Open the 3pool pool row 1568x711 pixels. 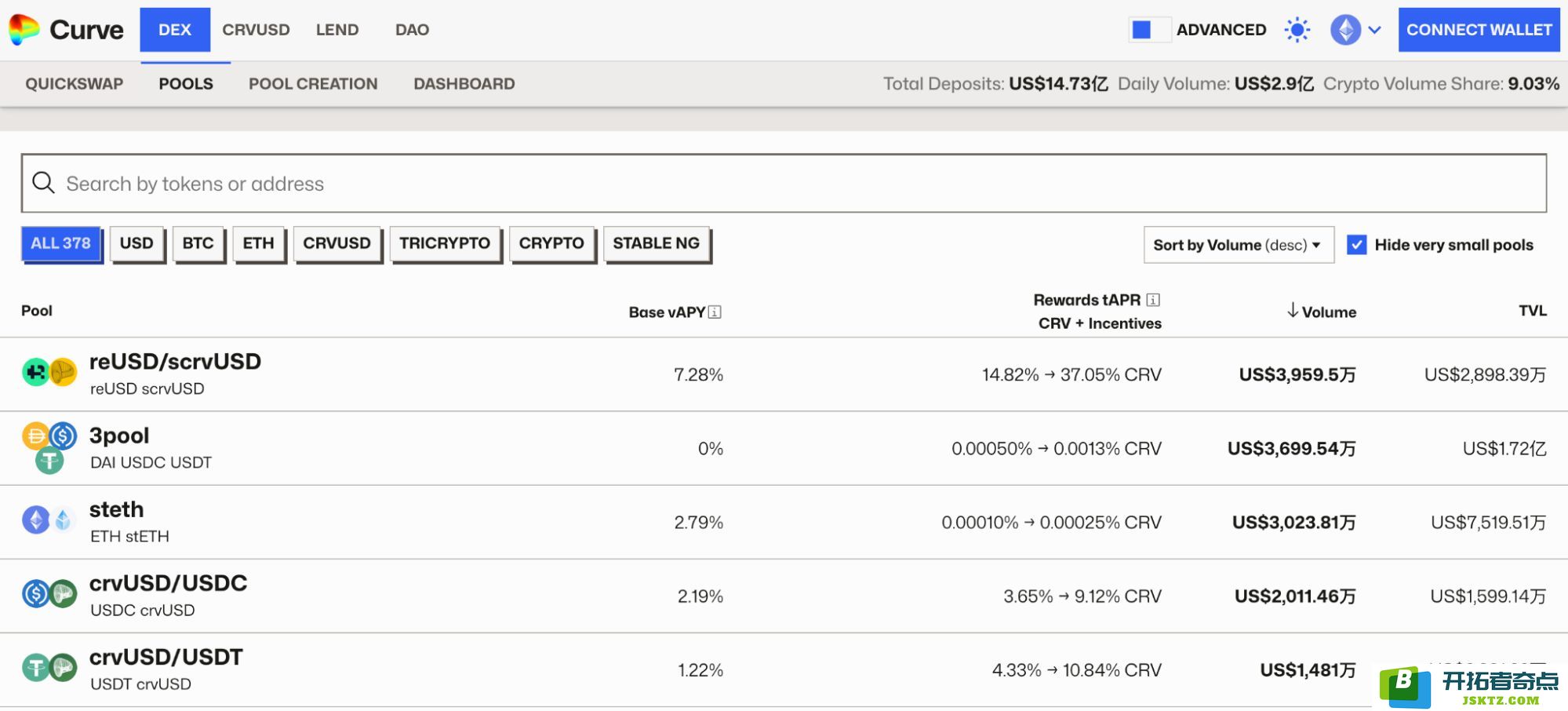784,448
